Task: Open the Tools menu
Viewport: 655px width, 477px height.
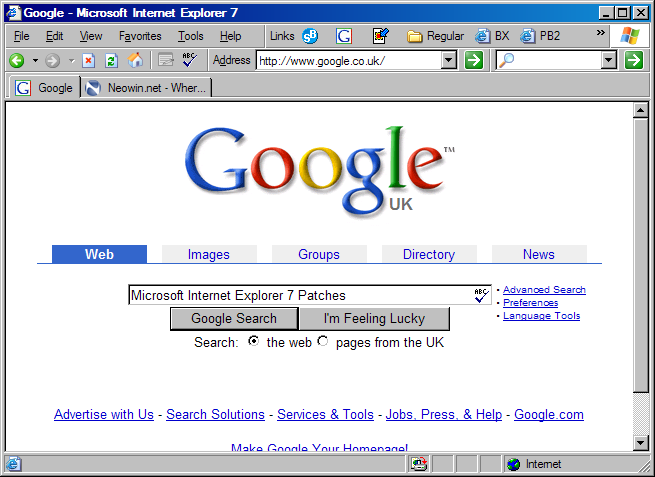Action: coord(190,36)
